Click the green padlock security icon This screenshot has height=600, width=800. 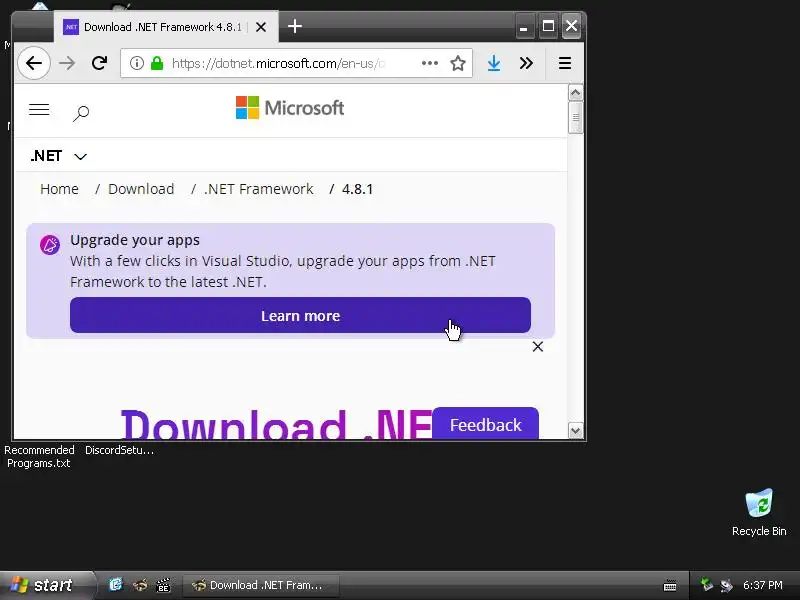(157, 63)
